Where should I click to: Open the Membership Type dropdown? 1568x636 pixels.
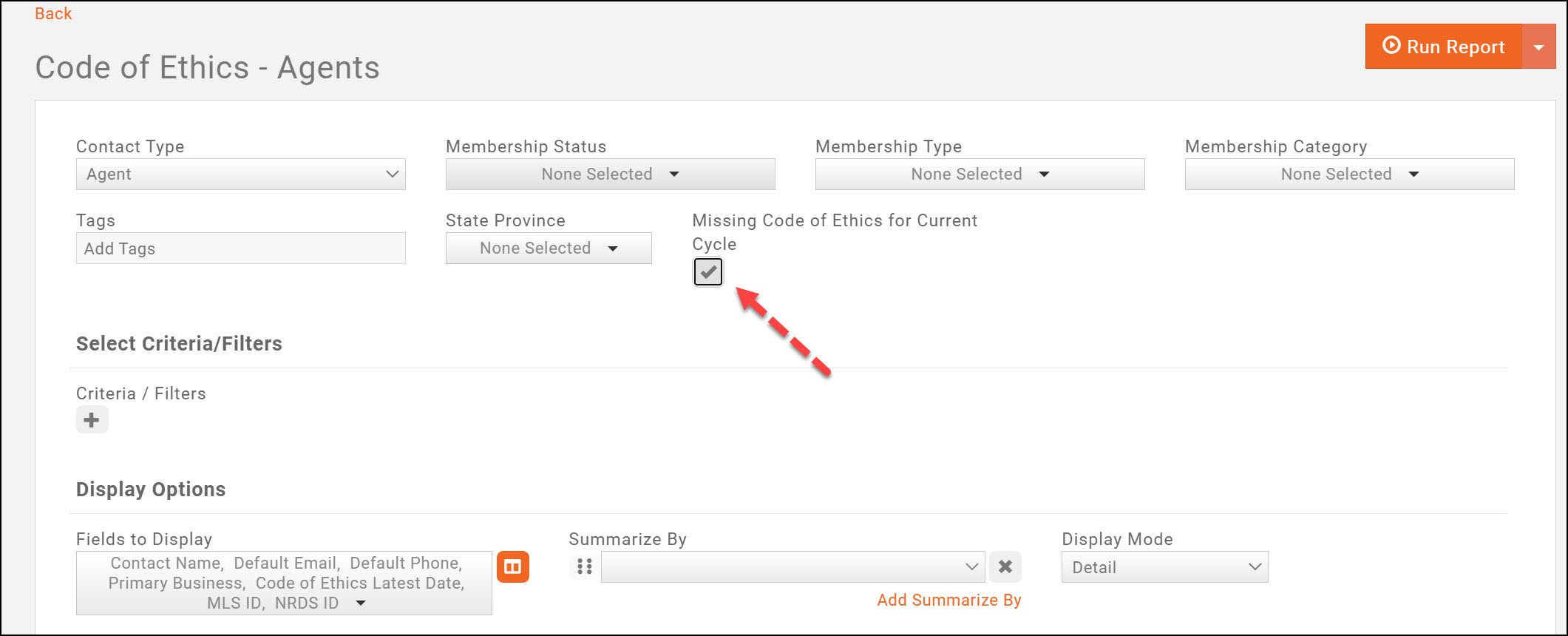point(979,174)
